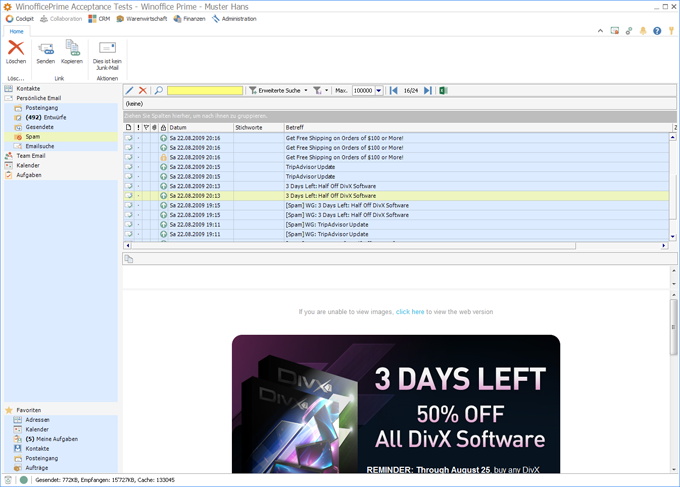Viewport: 680px width, 487px height.
Task: Select first 'Get Free Shipping' email row
Action: [396, 138]
